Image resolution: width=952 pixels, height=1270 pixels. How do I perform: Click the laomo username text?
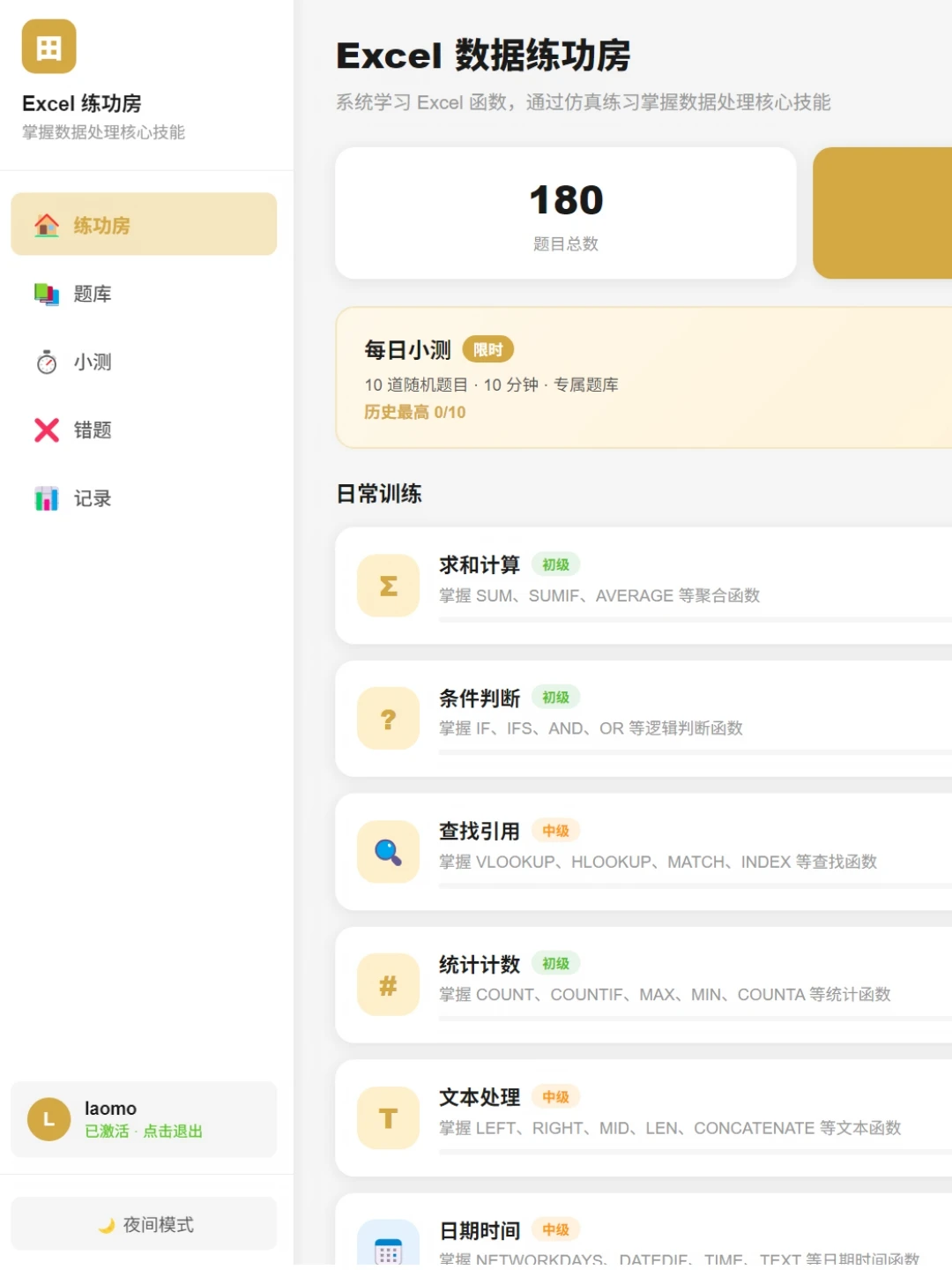click(x=110, y=1109)
